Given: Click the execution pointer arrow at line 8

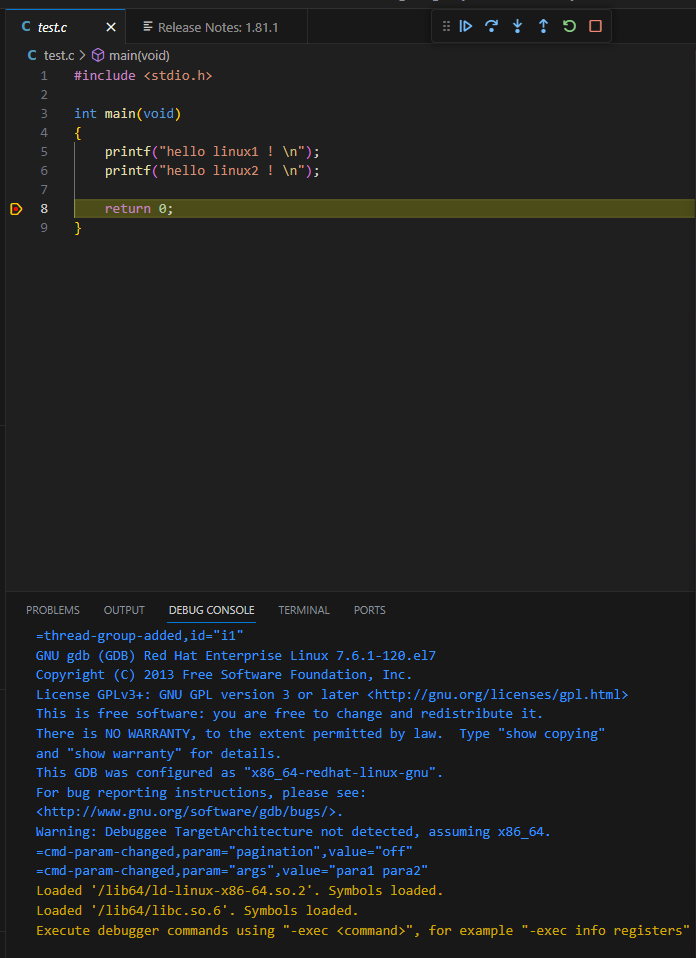Looking at the screenshot, I should (x=16, y=209).
